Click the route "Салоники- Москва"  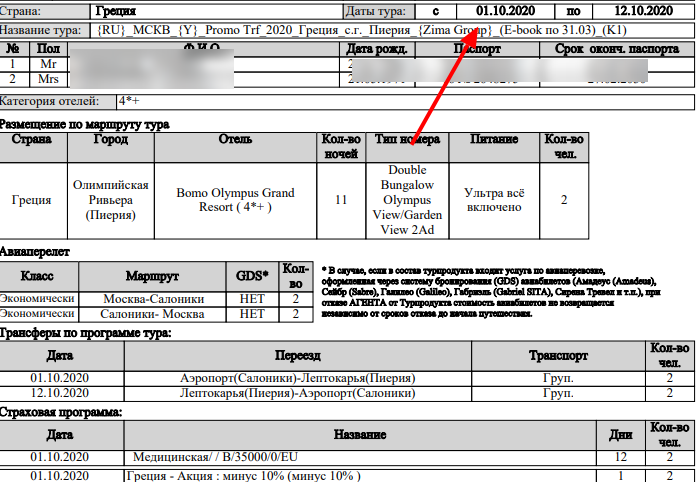pyautogui.click(x=152, y=314)
